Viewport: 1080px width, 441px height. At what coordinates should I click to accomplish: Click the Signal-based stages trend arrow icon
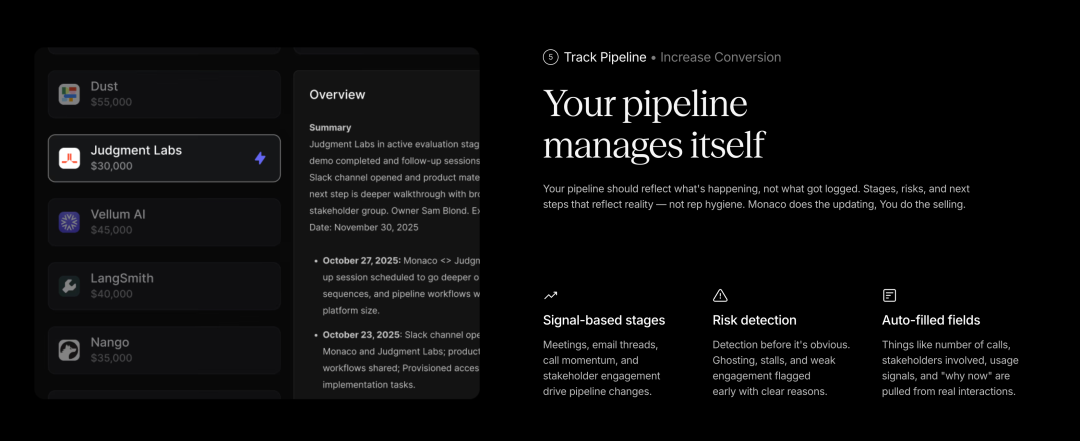(x=550, y=295)
